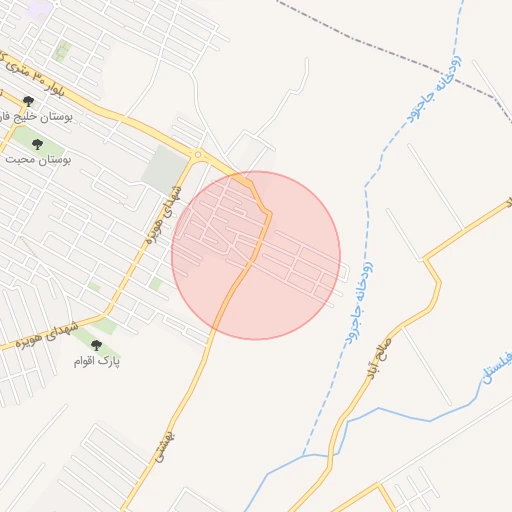The height and width of the screenshot is (512, 512).
Task: Click the purple shaded block at top-left
Action: pos(39,9)
